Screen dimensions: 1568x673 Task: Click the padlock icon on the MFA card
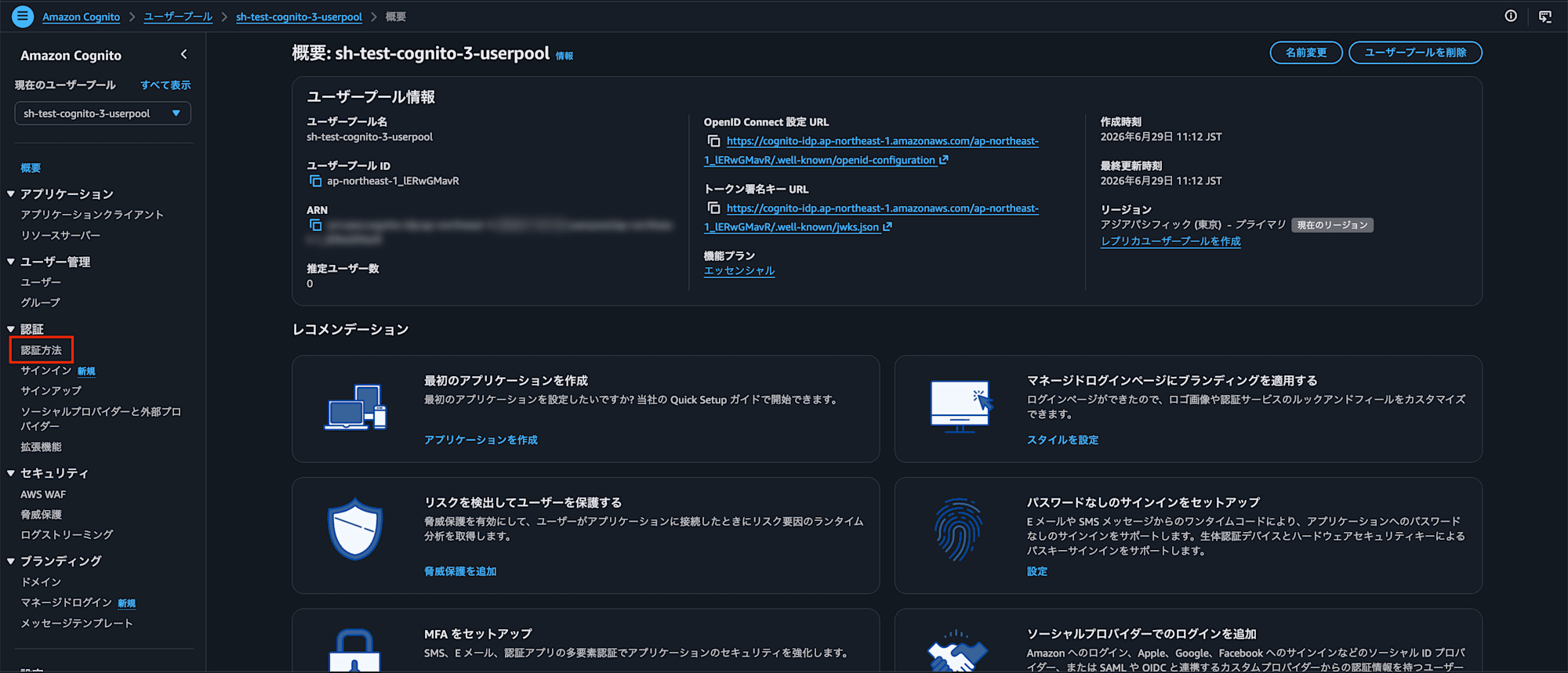coord(355,650)
